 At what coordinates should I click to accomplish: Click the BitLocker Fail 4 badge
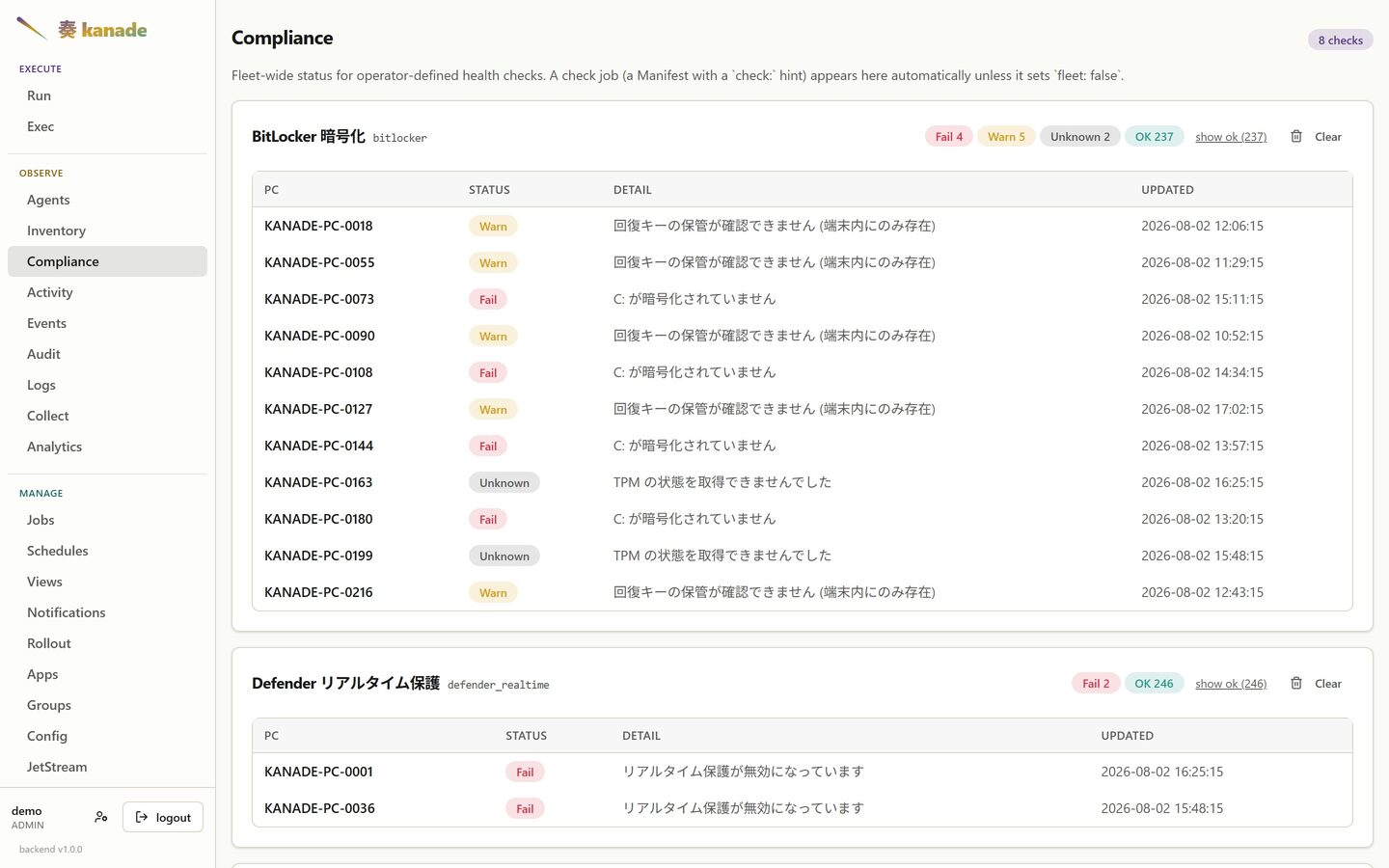click(949, 137)
